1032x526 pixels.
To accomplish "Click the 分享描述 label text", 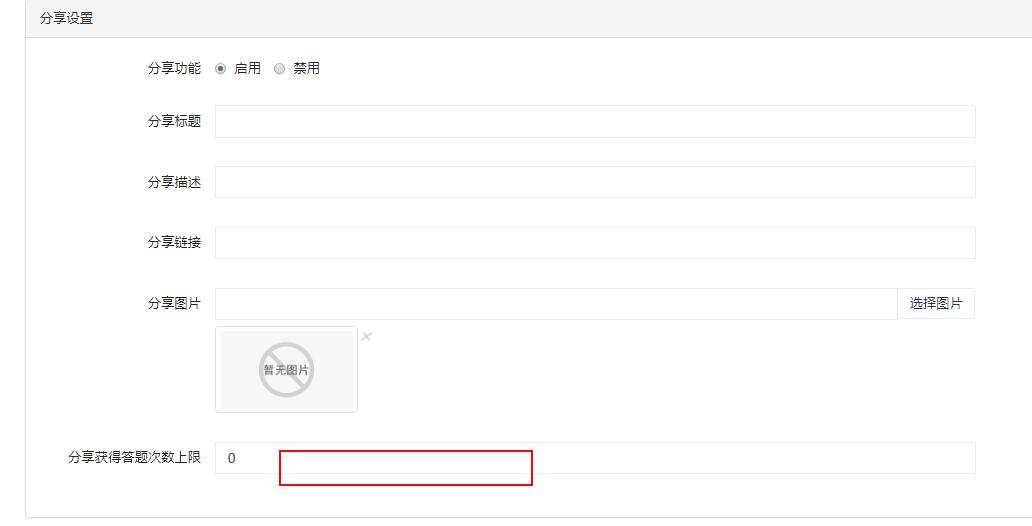I will pyautogui.click(x=174, y=182).
